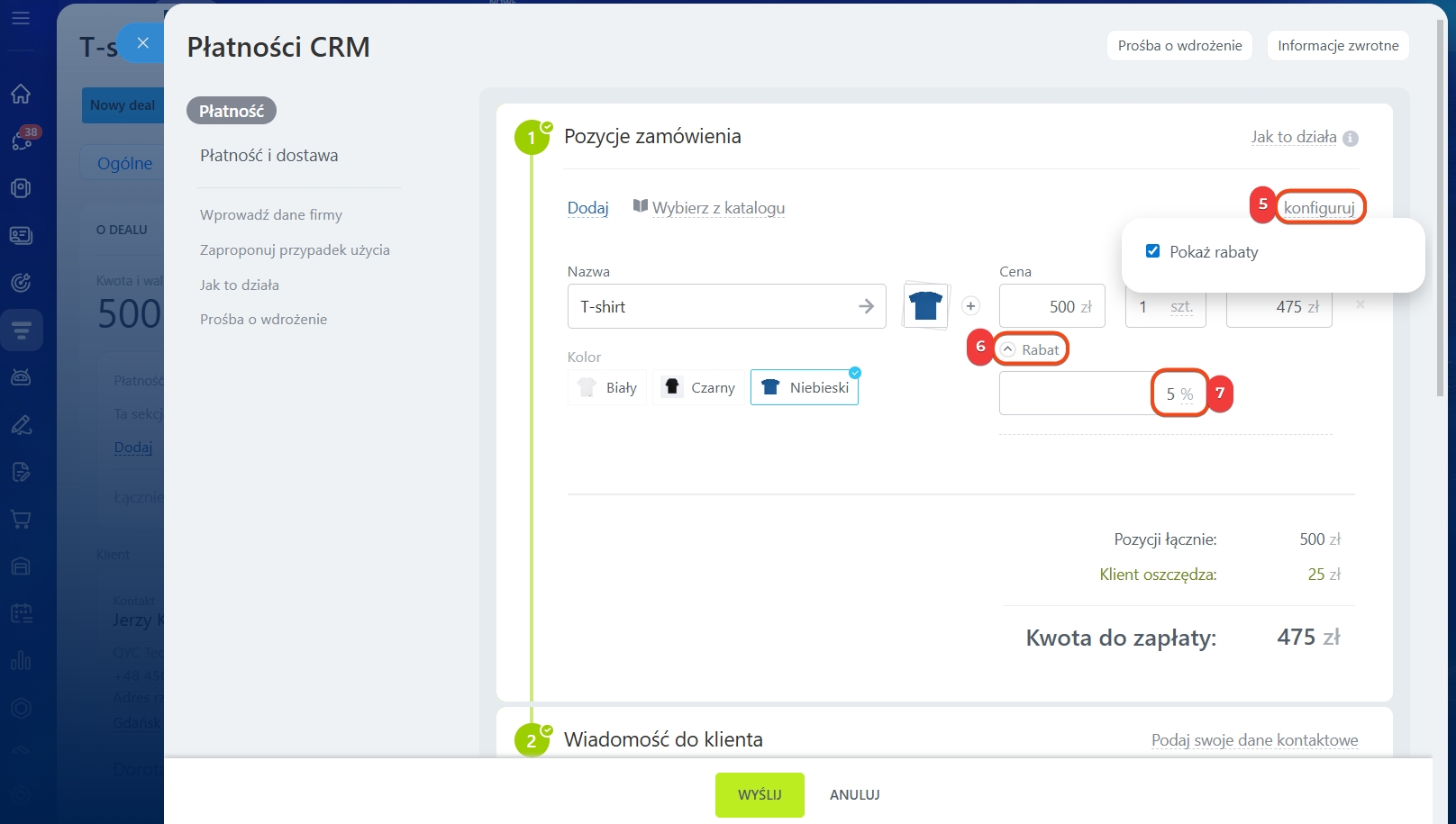The width and height of the screenshot is (1456, 824).
Task: Select the Niebieski color variant
Action: [x=805, y=388]
